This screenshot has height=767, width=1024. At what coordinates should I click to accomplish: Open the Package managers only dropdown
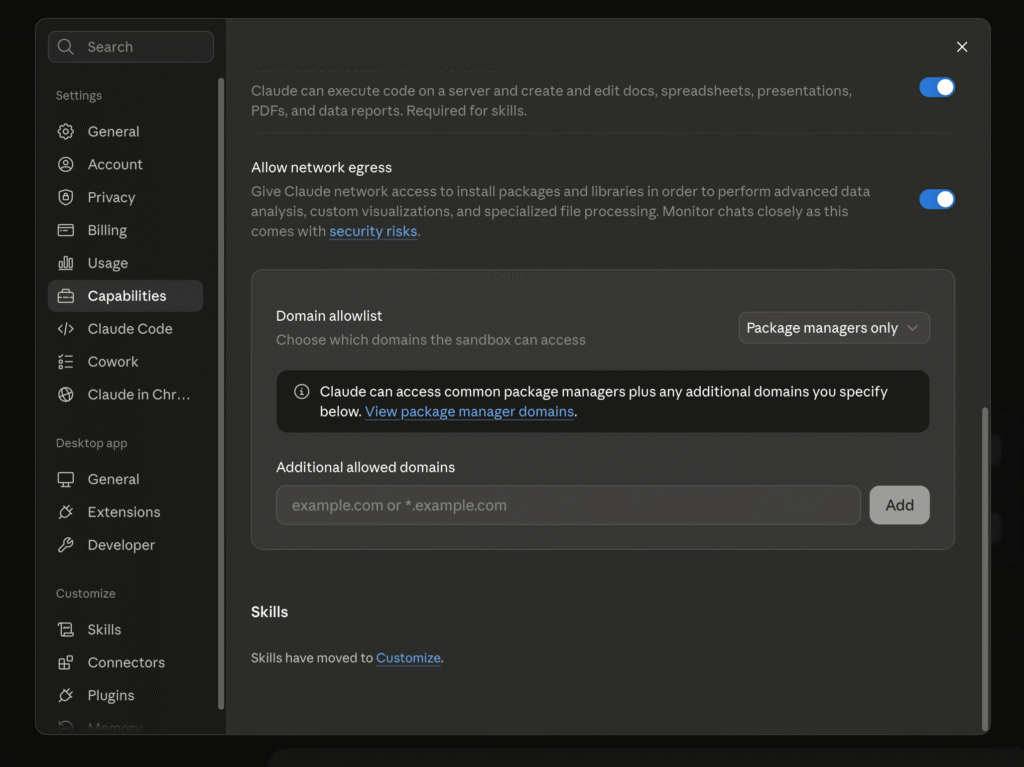click(x=833, y=328)
